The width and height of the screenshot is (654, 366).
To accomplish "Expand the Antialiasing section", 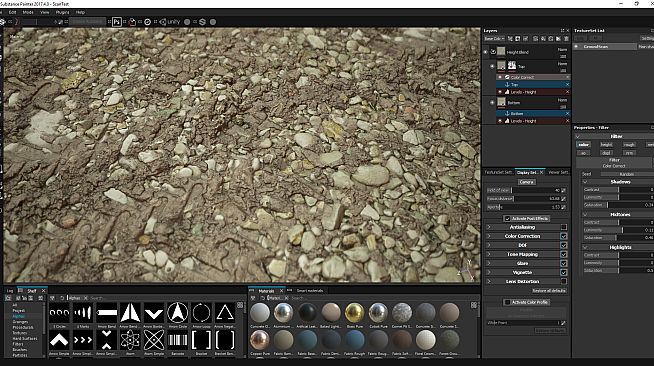I will (489, 227).
